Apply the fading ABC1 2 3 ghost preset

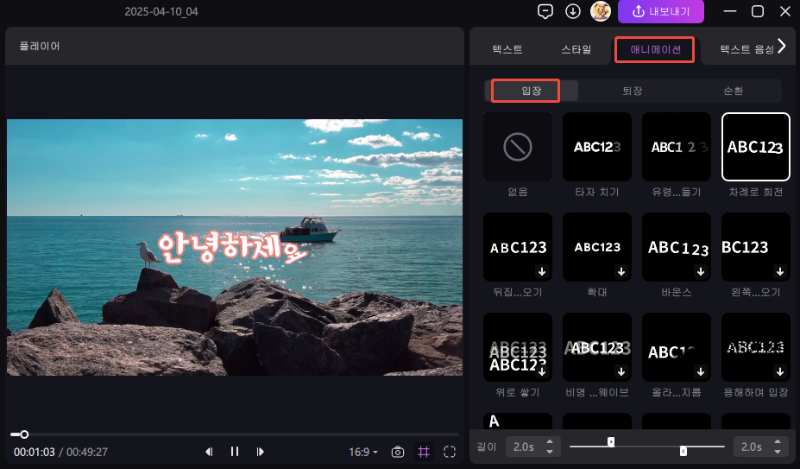(x=676, y=147)
